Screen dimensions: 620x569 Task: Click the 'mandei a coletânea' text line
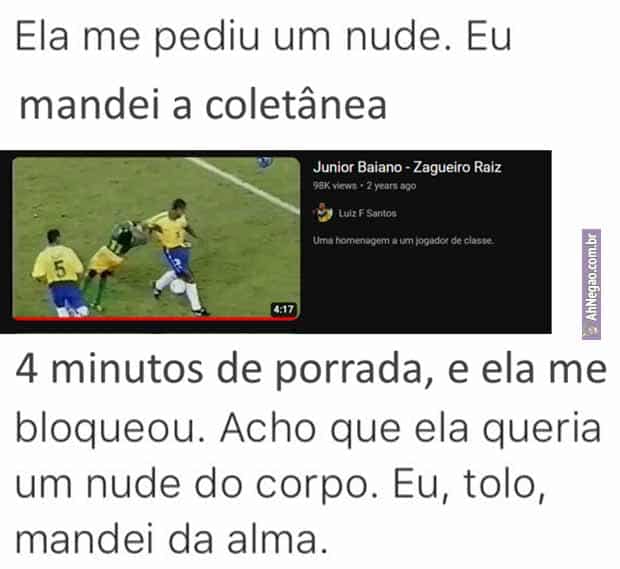point(202,105)
